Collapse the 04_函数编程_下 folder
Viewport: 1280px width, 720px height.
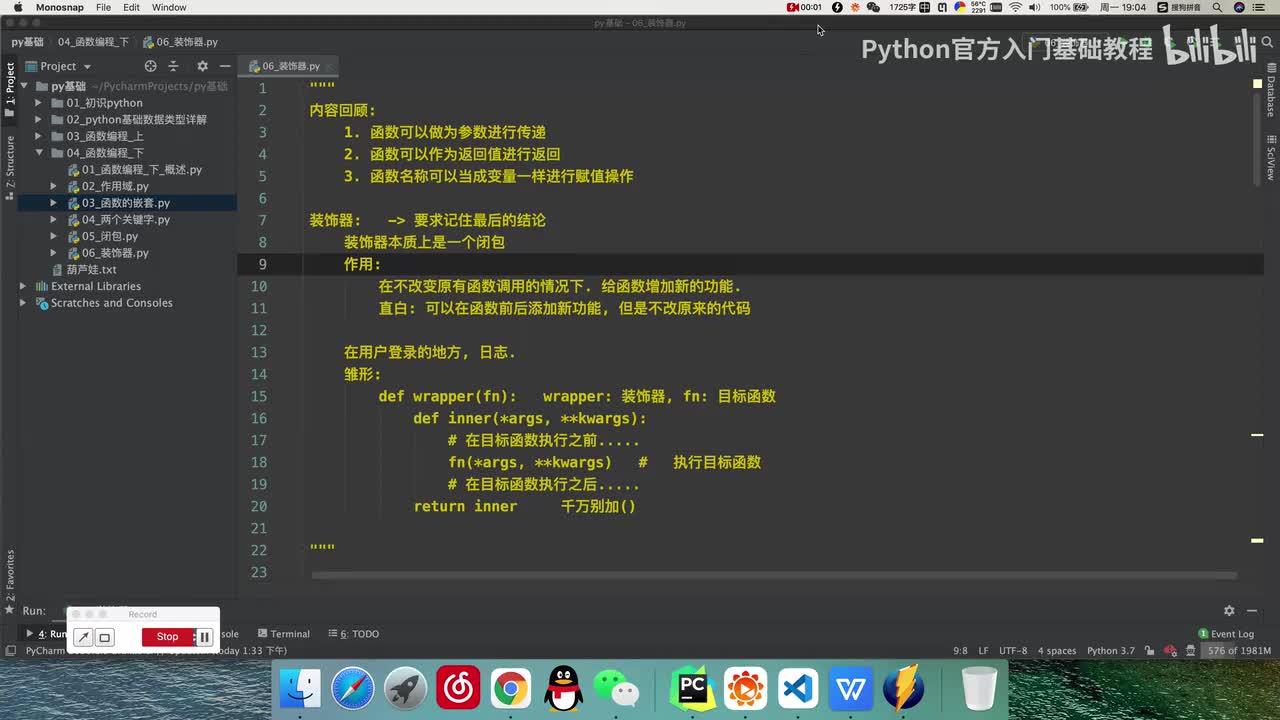(39, 153)
